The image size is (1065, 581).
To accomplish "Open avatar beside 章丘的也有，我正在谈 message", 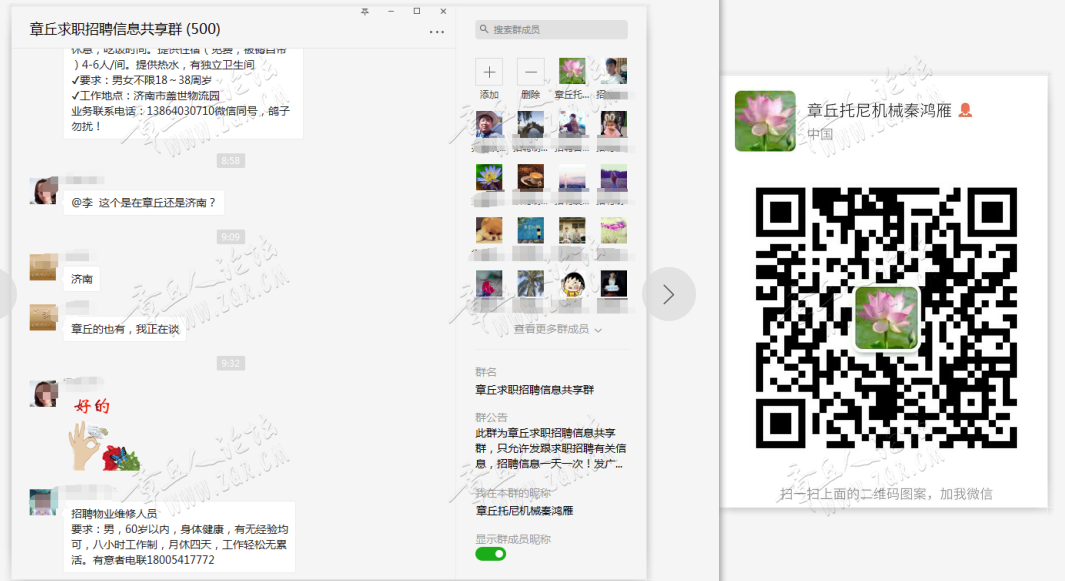I will (x=43, y=317).
